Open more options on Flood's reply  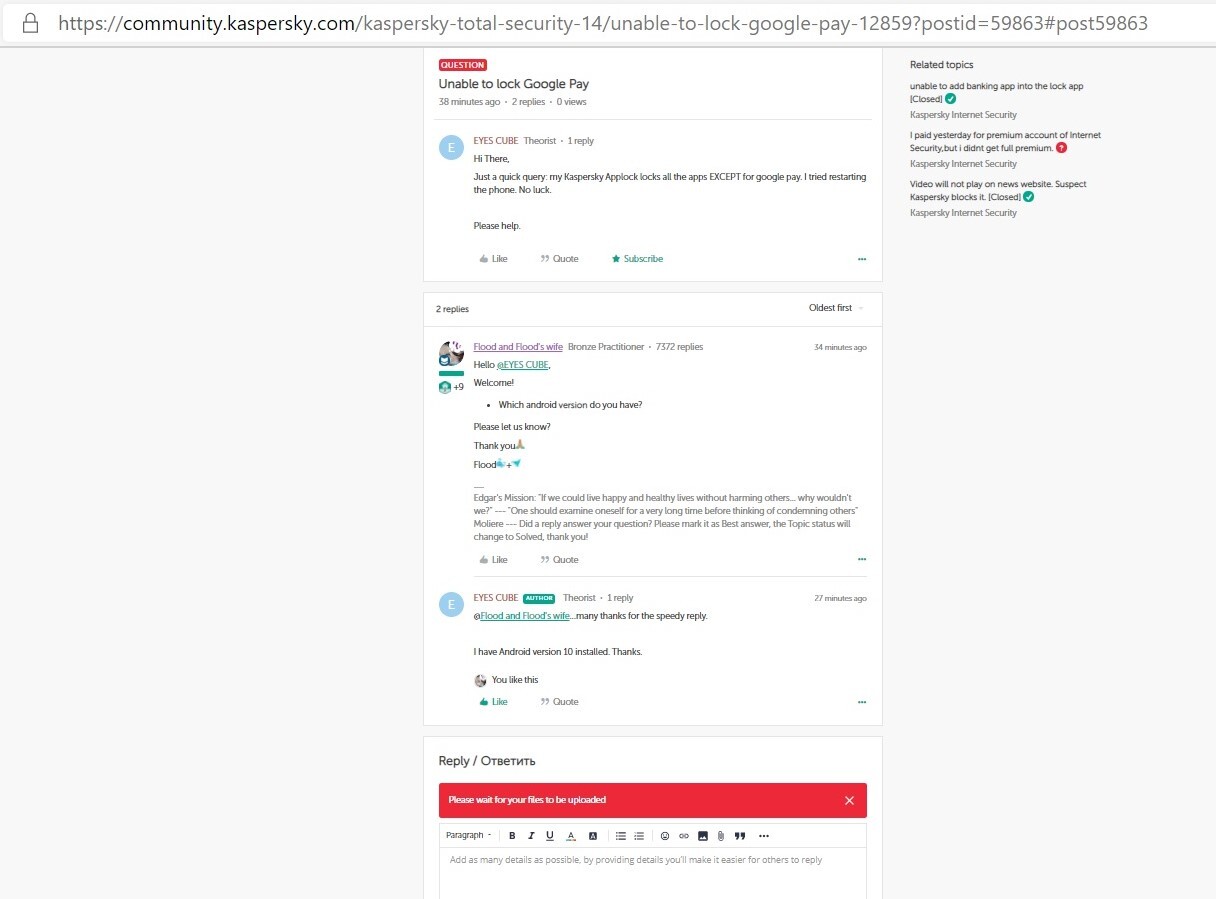pyautogui.click(x=862, y=560)
